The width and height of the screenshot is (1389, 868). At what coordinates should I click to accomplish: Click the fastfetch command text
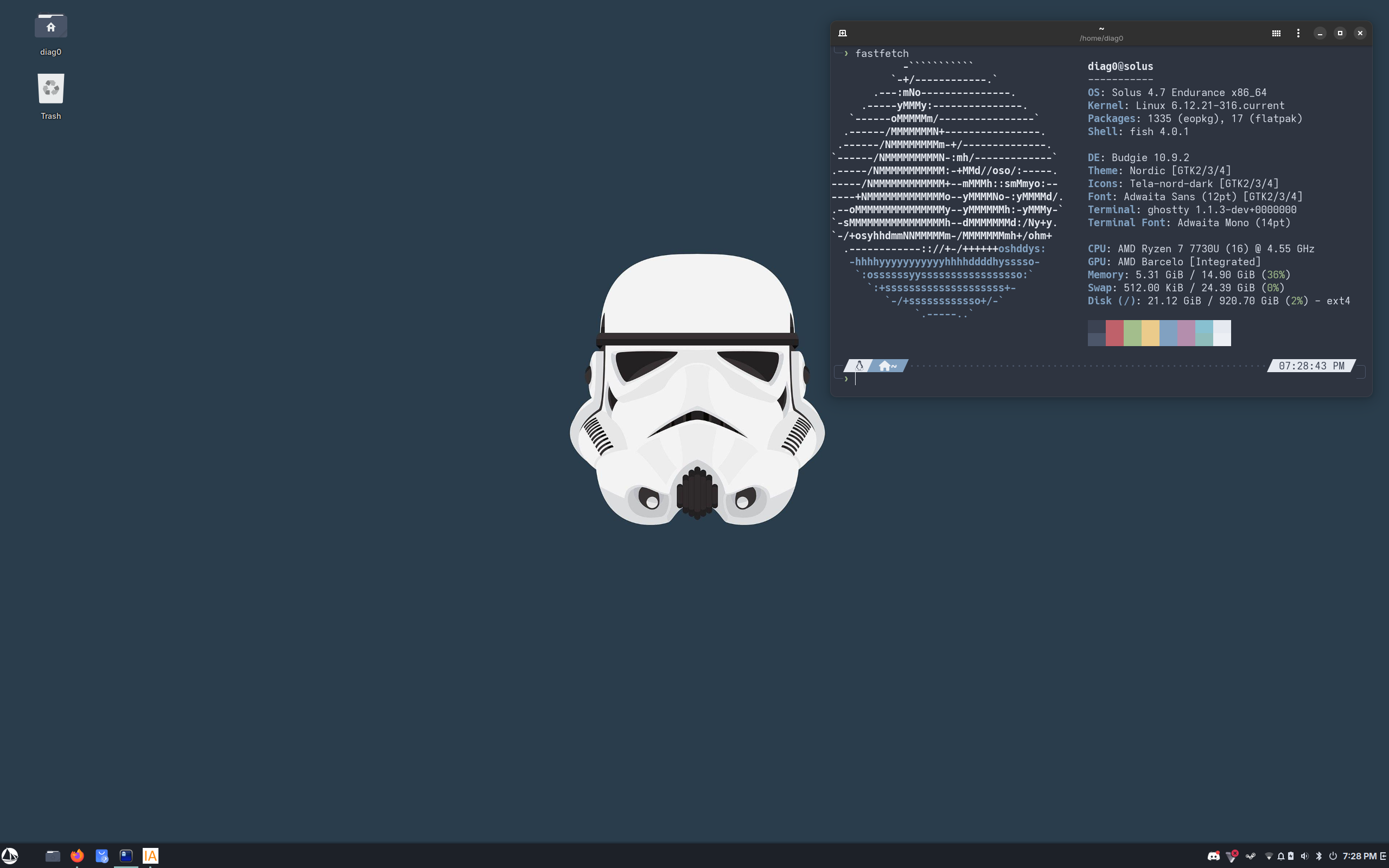pyautogui.click(x=882, y=53)
